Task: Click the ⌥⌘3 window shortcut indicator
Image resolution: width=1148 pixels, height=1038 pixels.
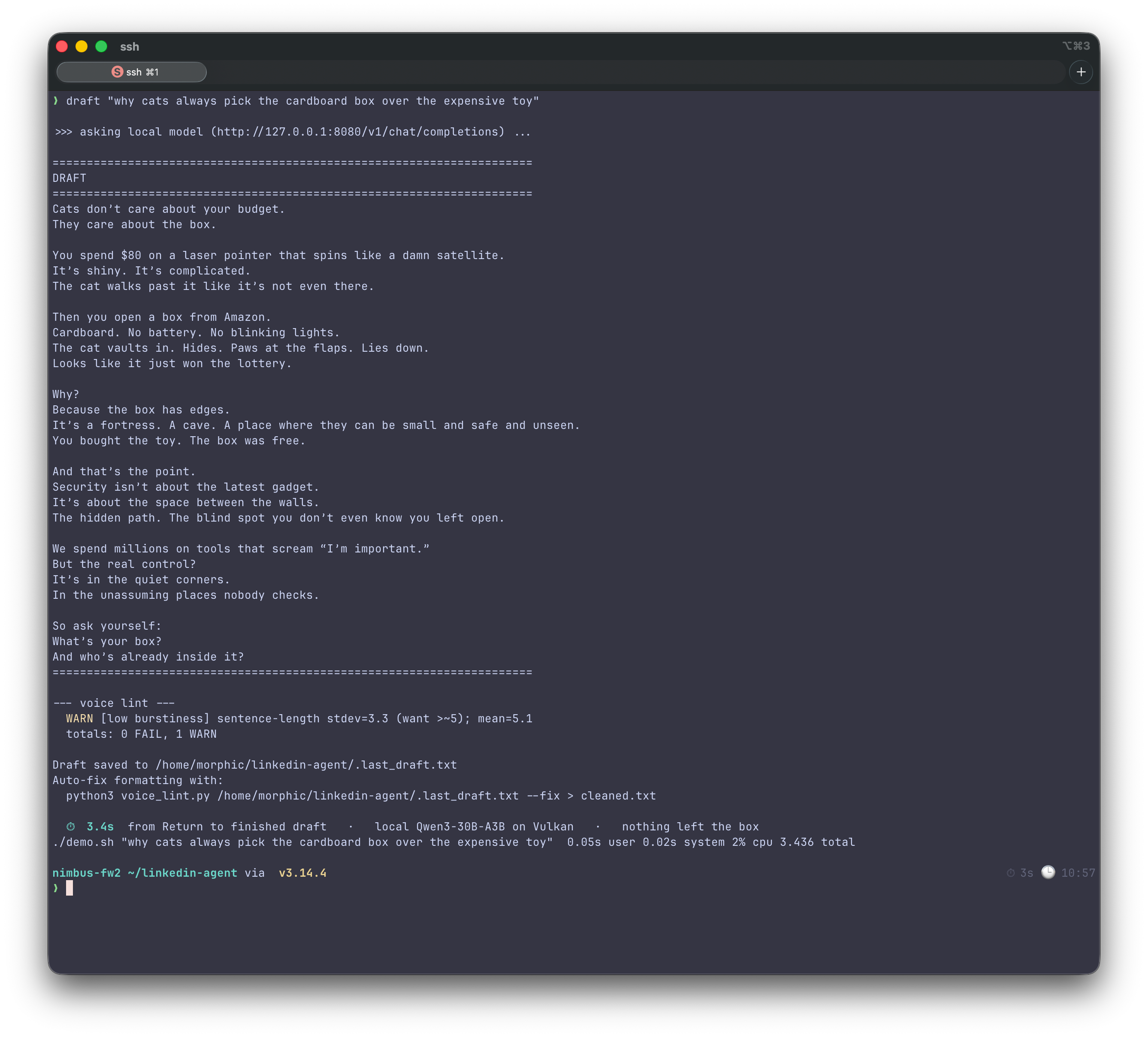Action: pos(1075,46)
